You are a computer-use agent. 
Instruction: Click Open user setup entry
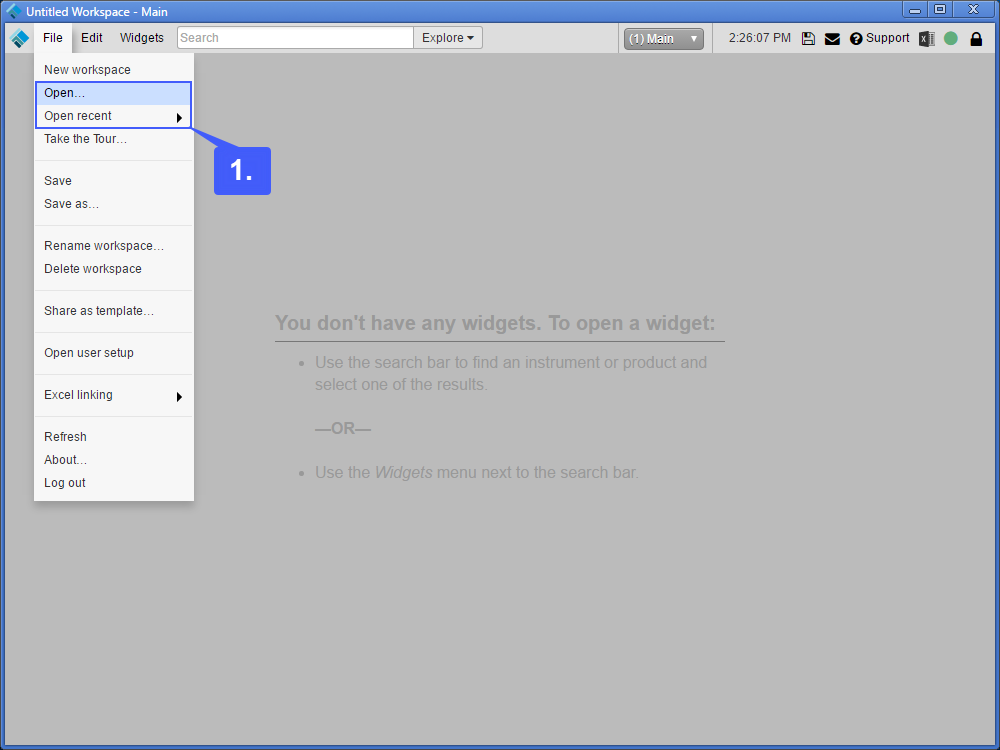tap(114, 353)
